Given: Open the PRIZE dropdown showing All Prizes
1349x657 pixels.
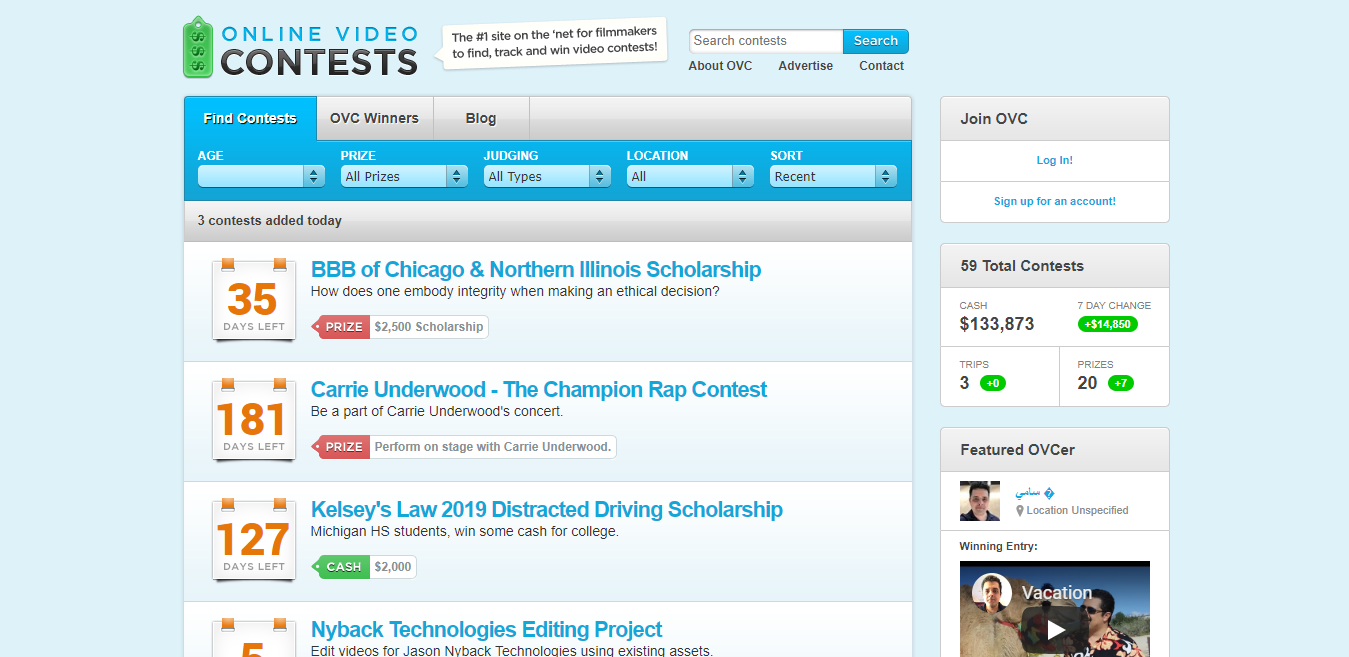Looking at the screenshot, I should pyautogui.click(x=404, y=176).
